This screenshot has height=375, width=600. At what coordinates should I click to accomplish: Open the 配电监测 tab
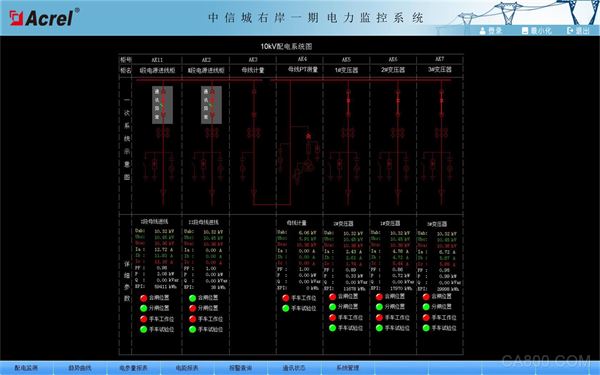26,368
